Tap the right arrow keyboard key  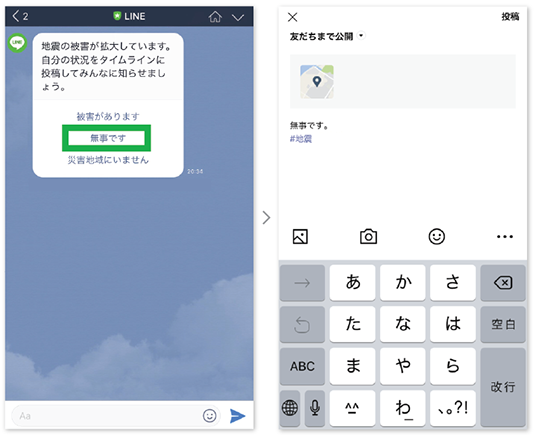pos(302,283)
